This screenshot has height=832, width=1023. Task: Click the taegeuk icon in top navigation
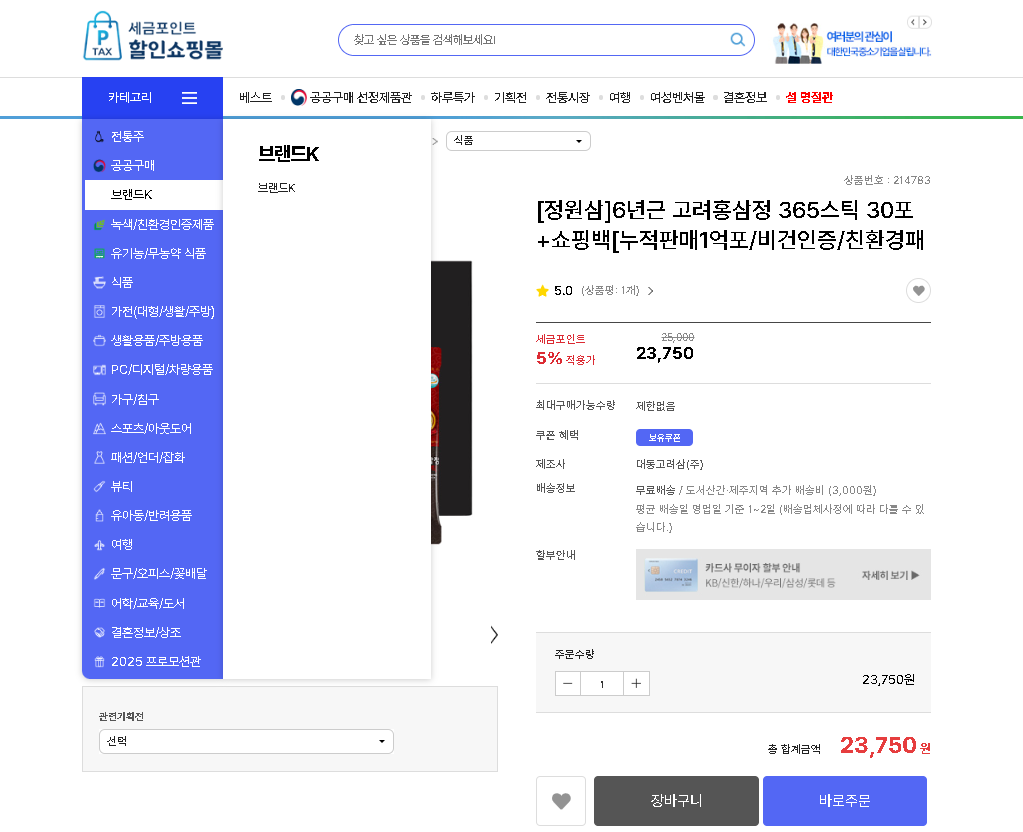coord(298,98)
